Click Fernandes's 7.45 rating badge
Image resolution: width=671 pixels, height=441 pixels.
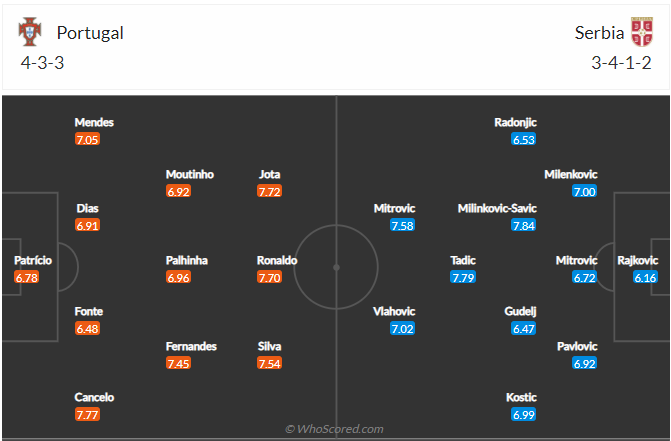[x=179, y=363]
